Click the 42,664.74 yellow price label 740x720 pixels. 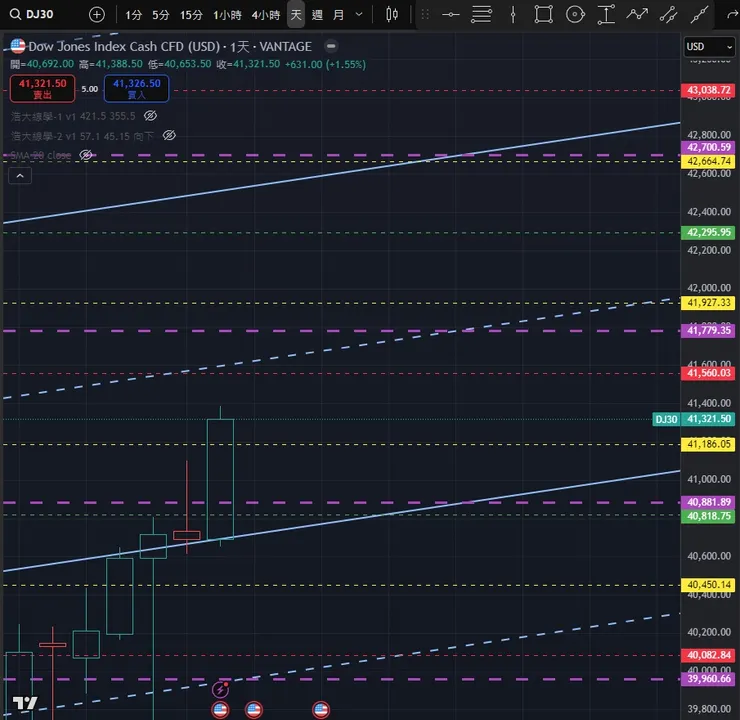pos(708,161)
